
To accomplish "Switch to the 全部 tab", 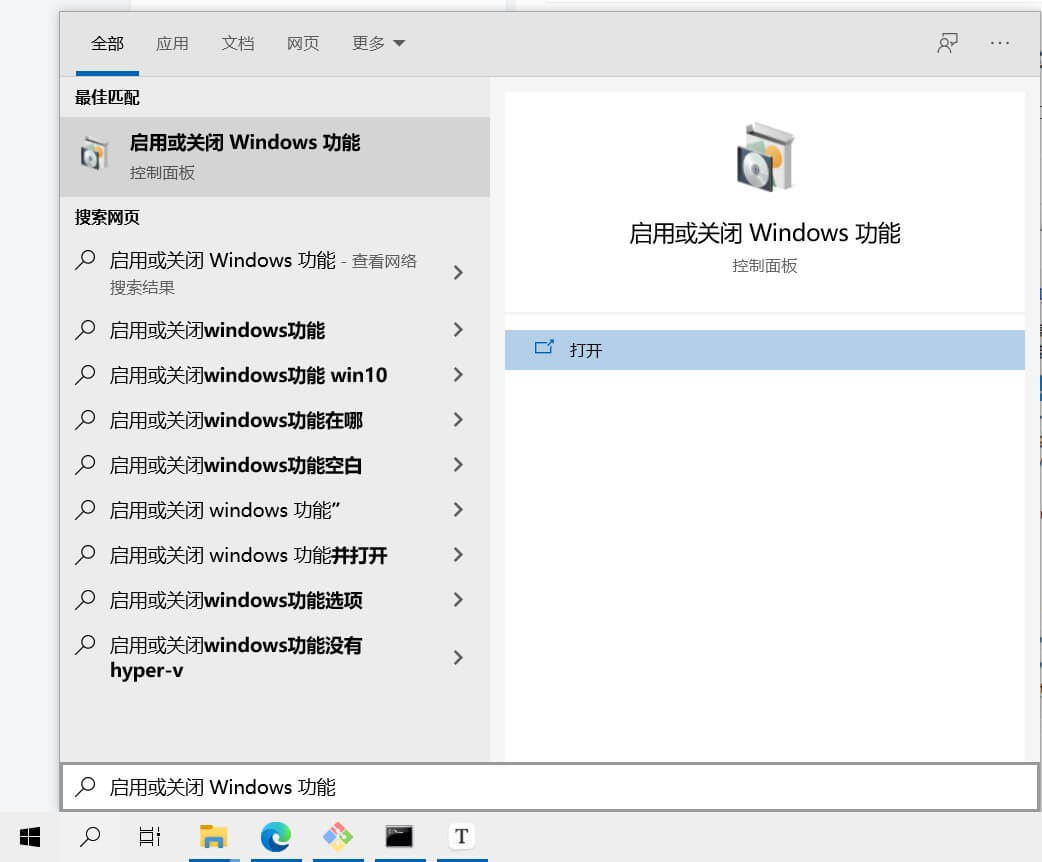I will click(x=107, y=44).
